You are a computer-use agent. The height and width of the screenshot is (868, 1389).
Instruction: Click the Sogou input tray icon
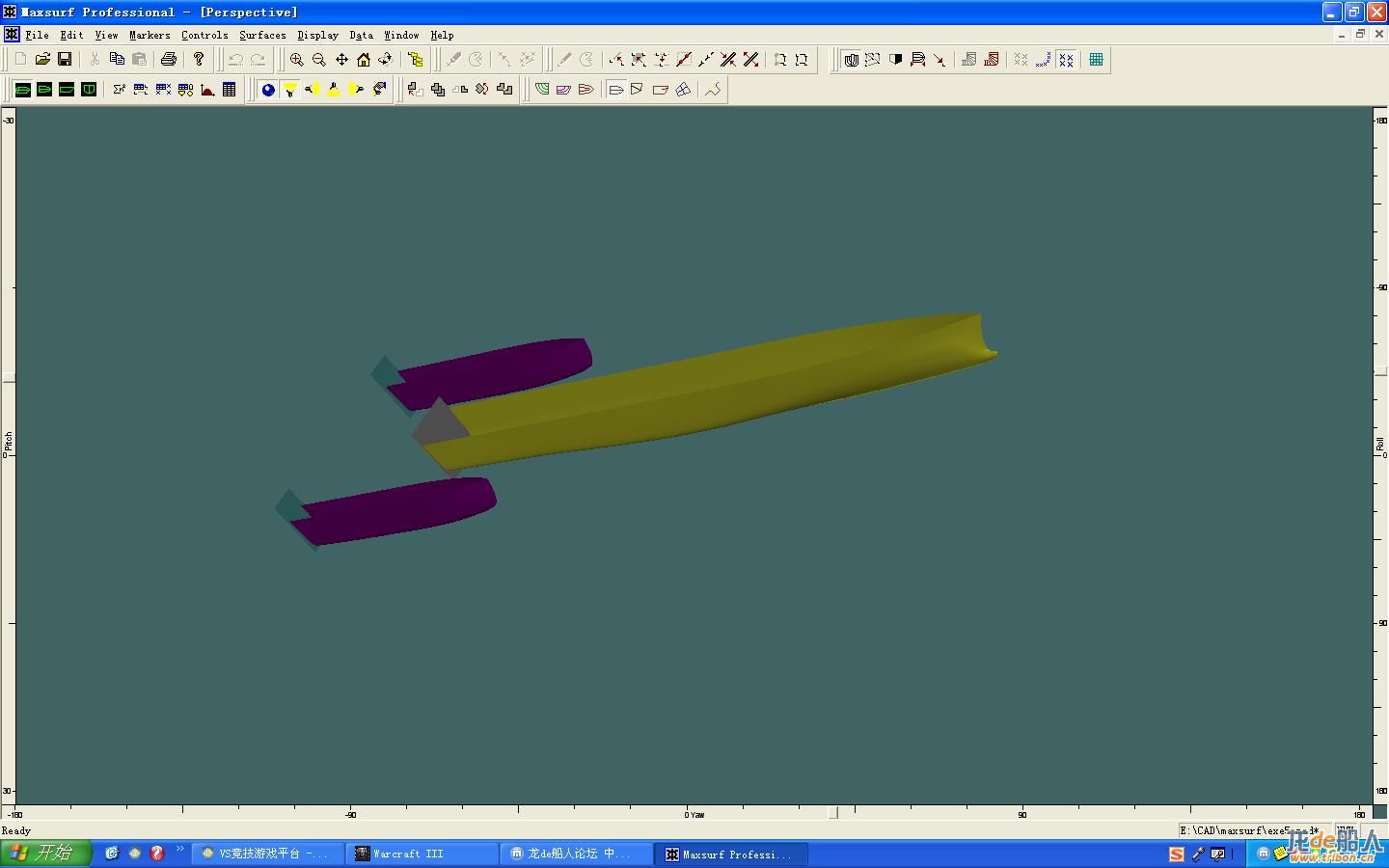click(x=1176, y=854)
